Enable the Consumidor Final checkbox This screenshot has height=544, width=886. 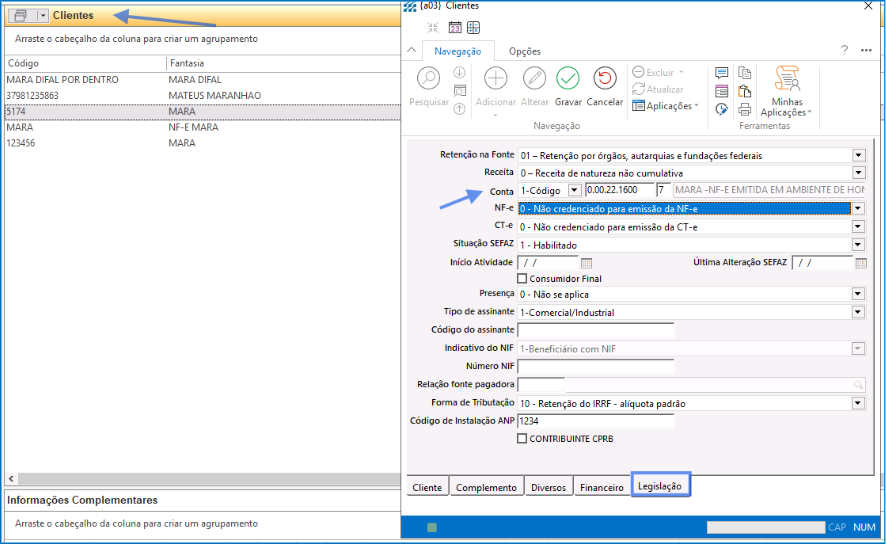[522, 279]
